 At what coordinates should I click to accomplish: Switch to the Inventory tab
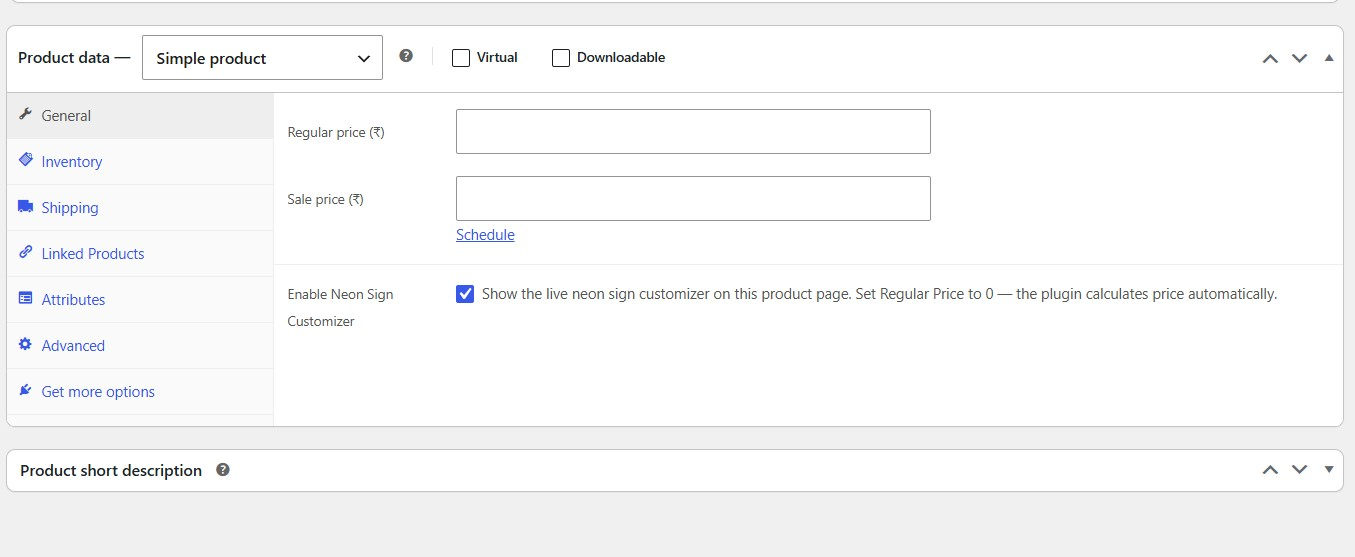(x=140, y=162)
